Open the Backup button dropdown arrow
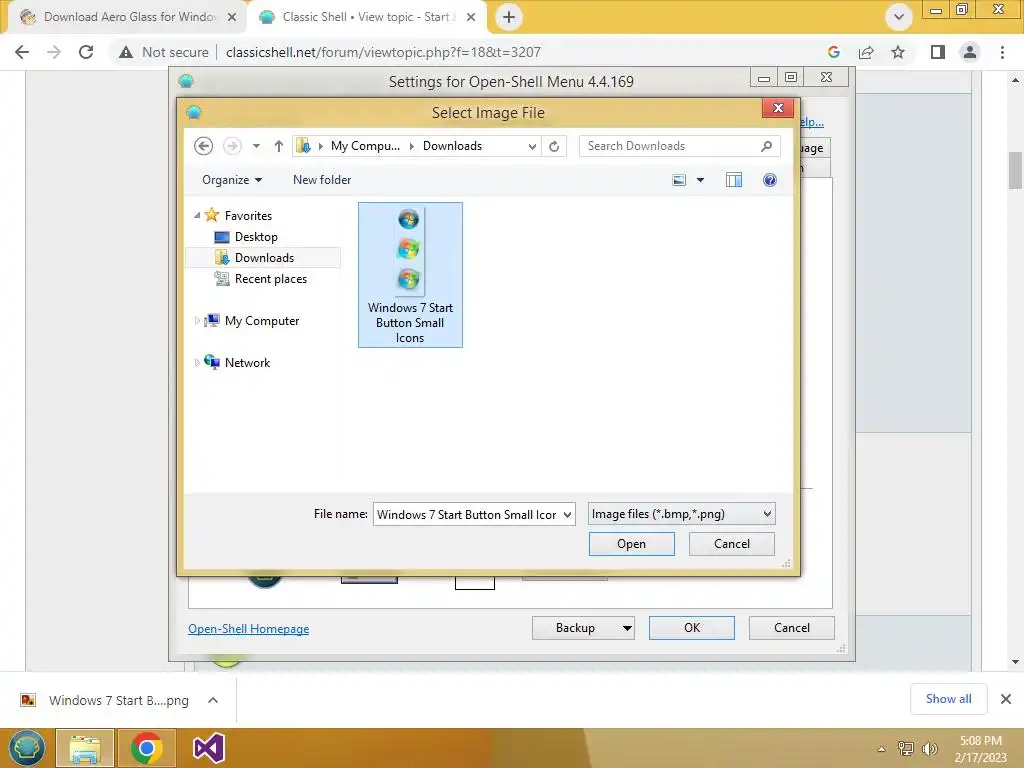This screenshot has height=768, width=1024. (627, 628)
